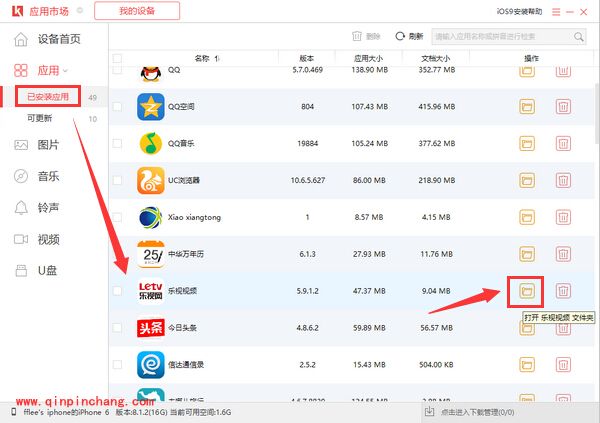Check the 信达通信录 row checkbox
Screen dimensions: 600x423
pyautogui.click(x=117, y=364)
